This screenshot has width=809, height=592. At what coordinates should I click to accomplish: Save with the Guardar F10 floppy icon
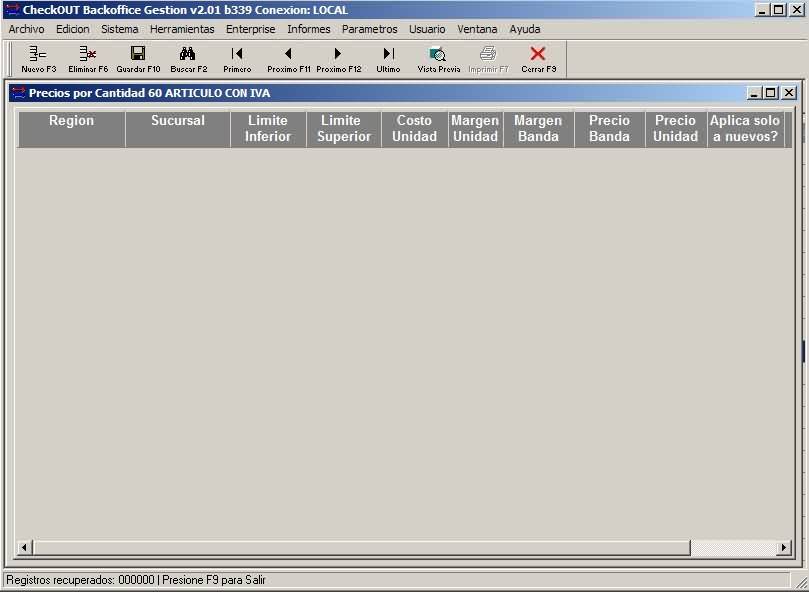138,54
